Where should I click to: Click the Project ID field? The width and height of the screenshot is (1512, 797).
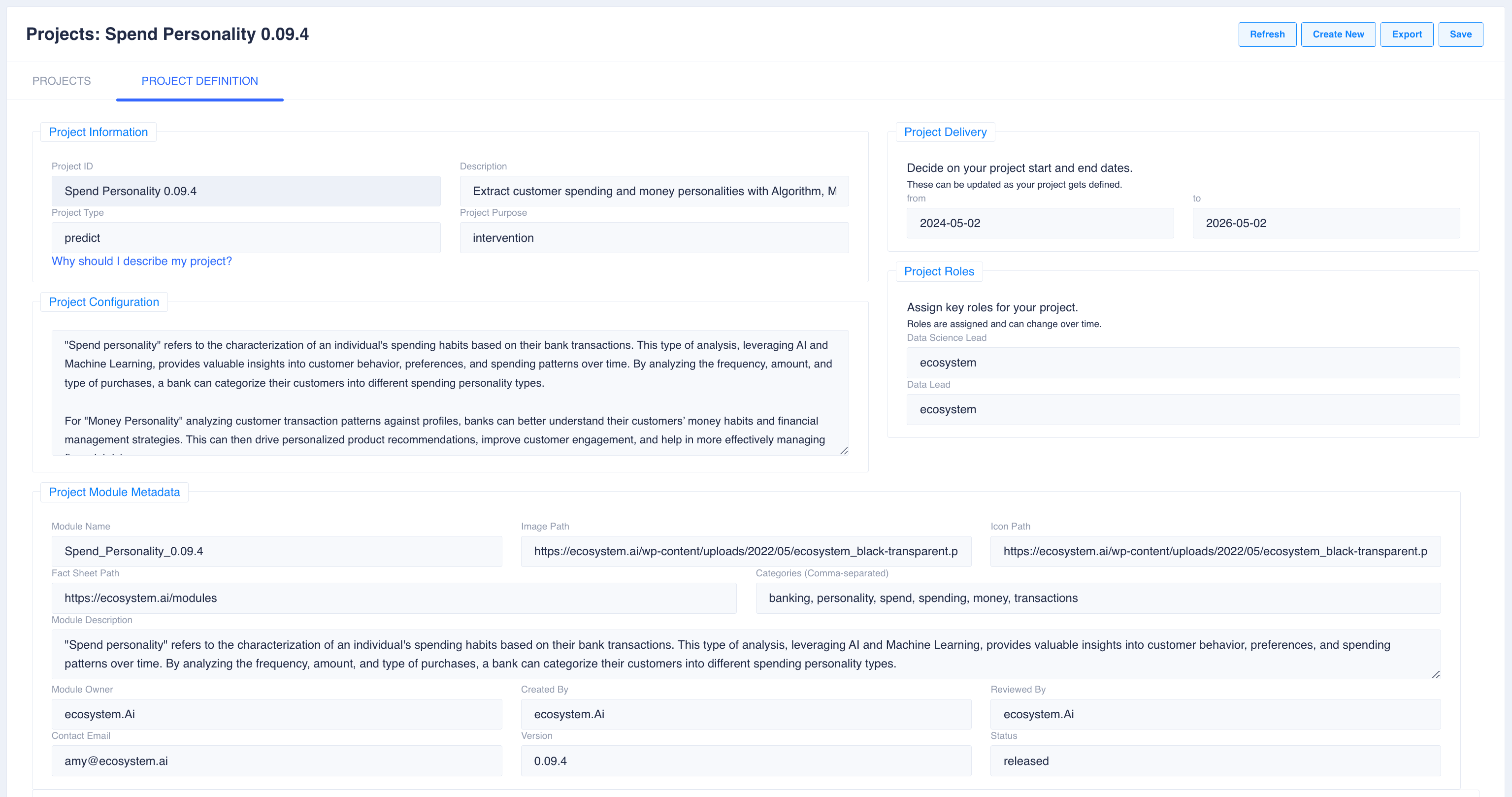coord(246,191)
